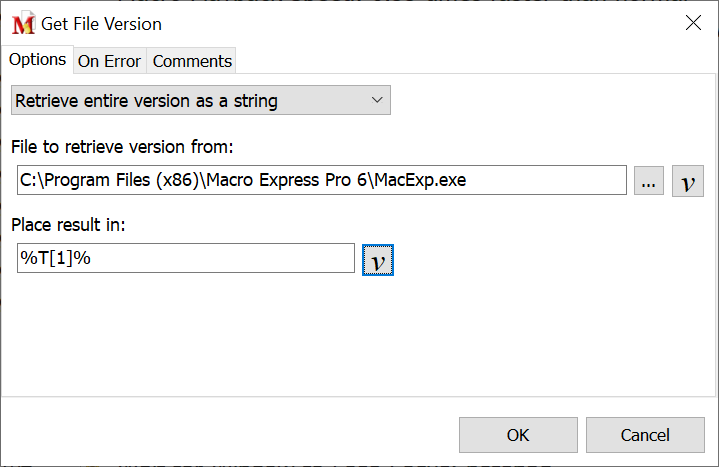Click the Get File Version title text
The width and height of the screenshot is (719, 467).
tap(101, 24)
